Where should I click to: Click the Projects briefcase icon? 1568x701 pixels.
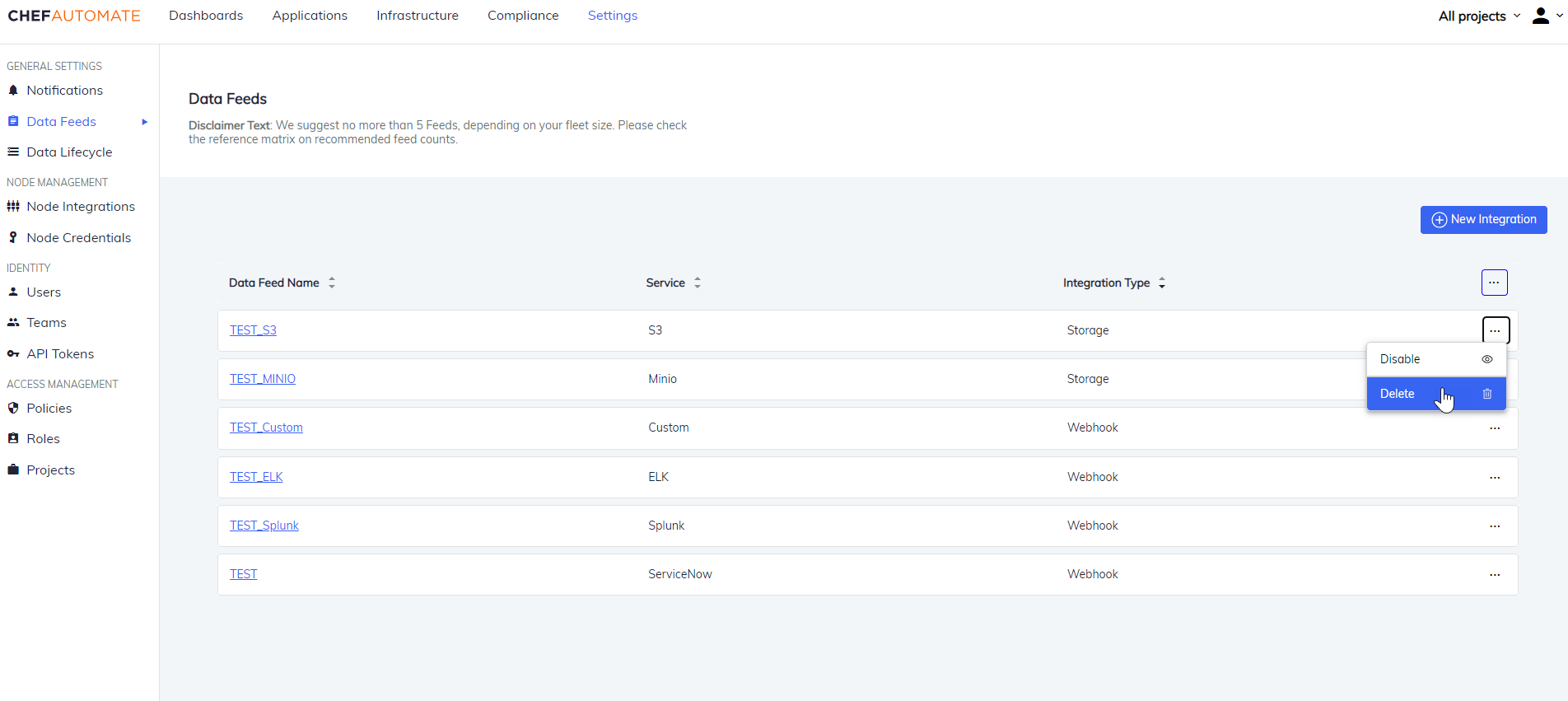[x=13, y=470]
